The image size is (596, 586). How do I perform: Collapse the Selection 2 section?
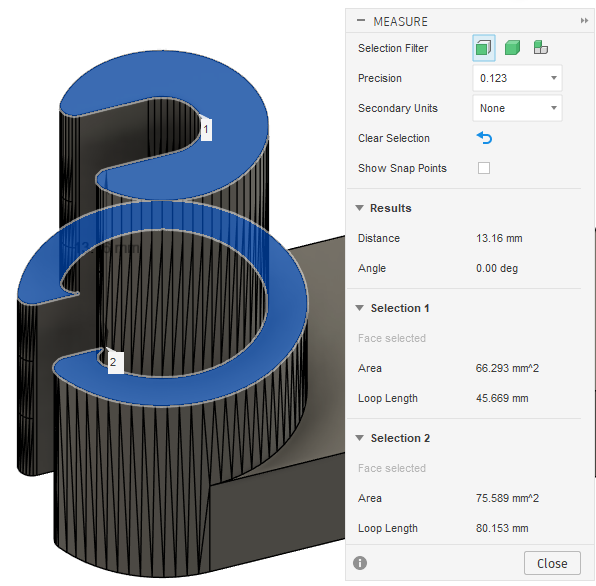pos(359,438)
